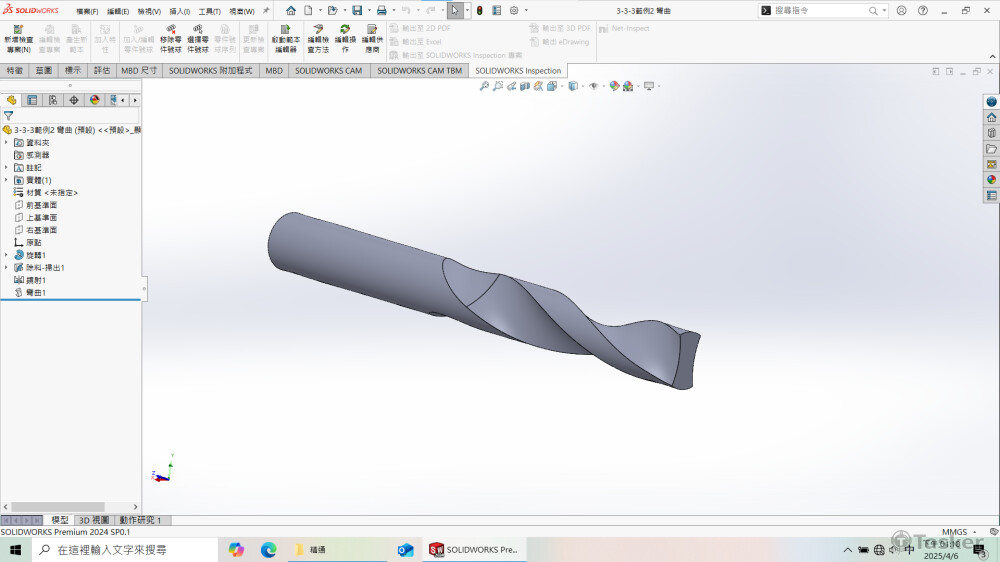This screenshot has width=1000, height=562.
Task: Toggle the menu bar pin icon
Action: click(x=266, y=10)
